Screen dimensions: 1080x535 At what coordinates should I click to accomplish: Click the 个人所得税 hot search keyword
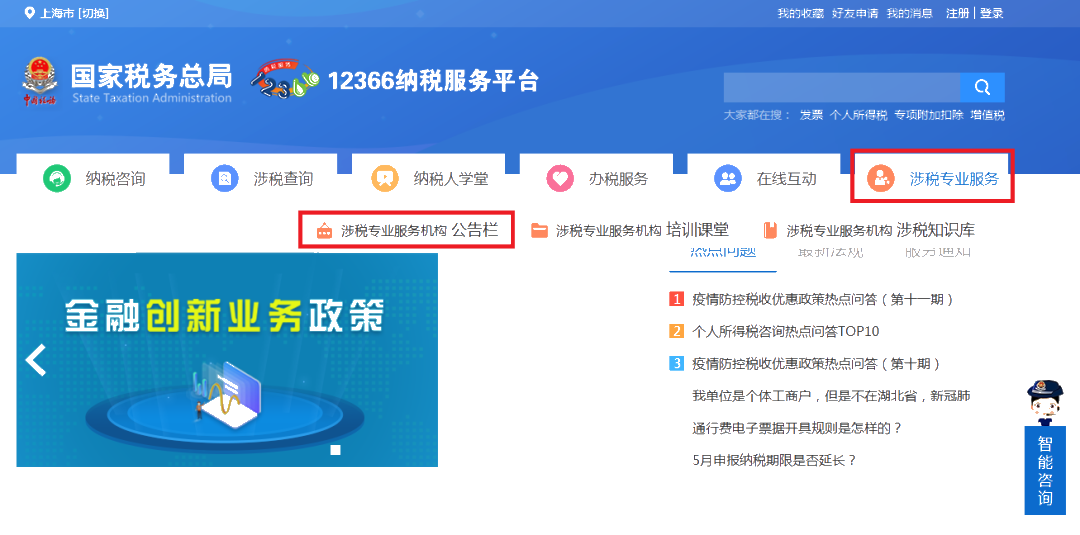click(858, 115)
